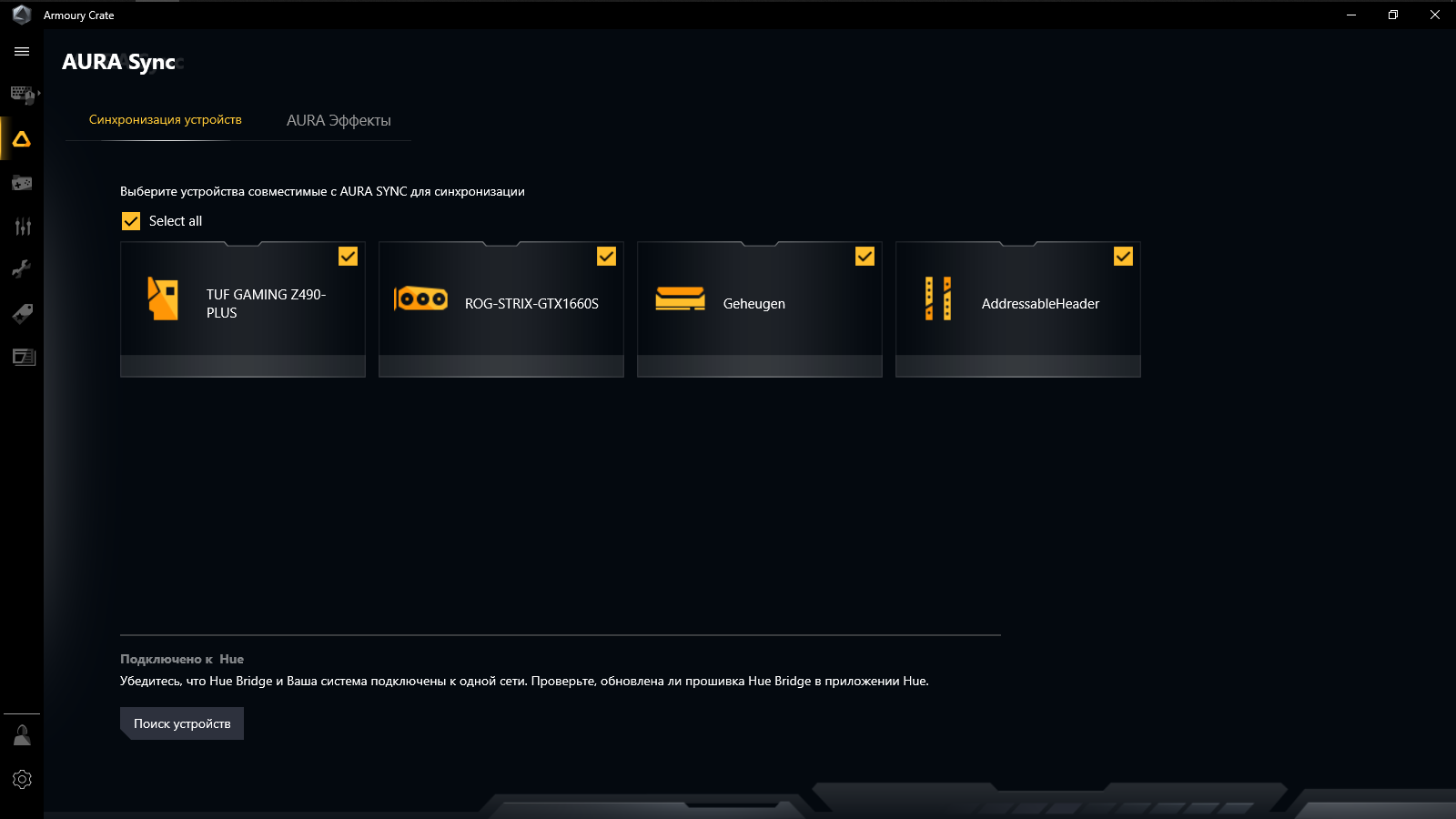Open the Tools wrench icon in sidebar
The height and width of the screenshot is (819, 1456).
pos(22,269)
